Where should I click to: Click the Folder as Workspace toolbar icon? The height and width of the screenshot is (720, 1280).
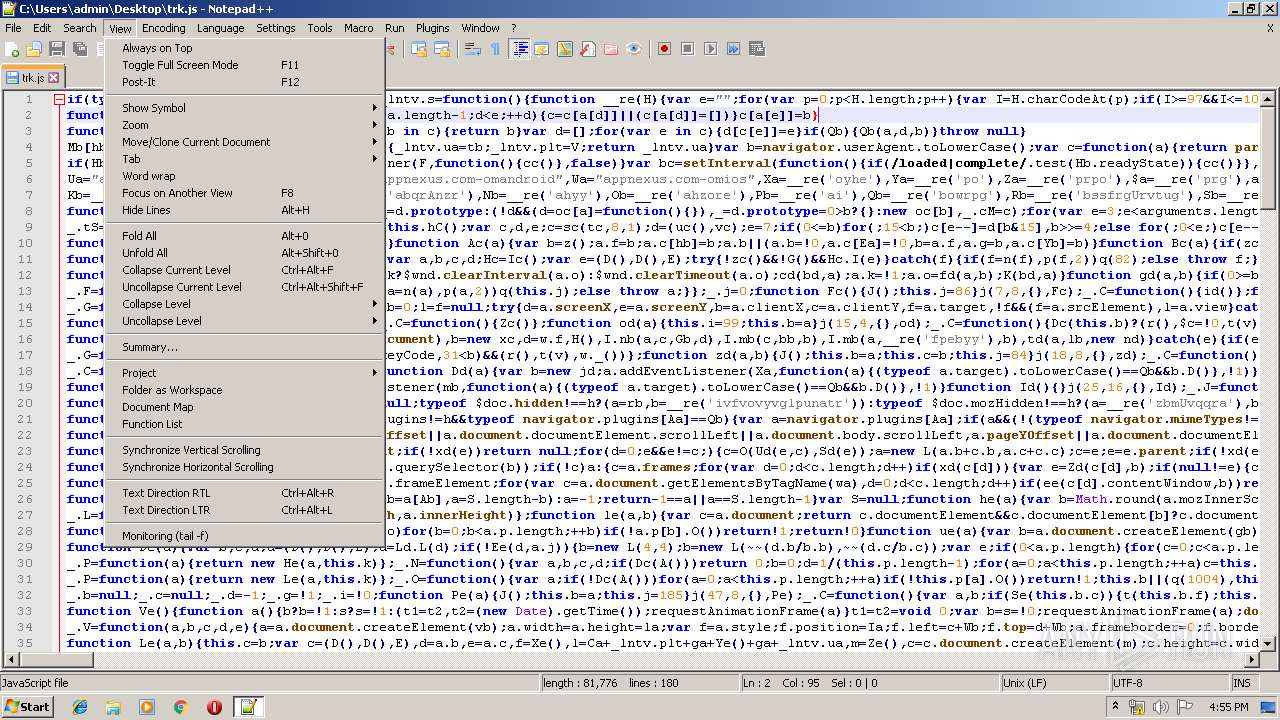click(611, 49)
